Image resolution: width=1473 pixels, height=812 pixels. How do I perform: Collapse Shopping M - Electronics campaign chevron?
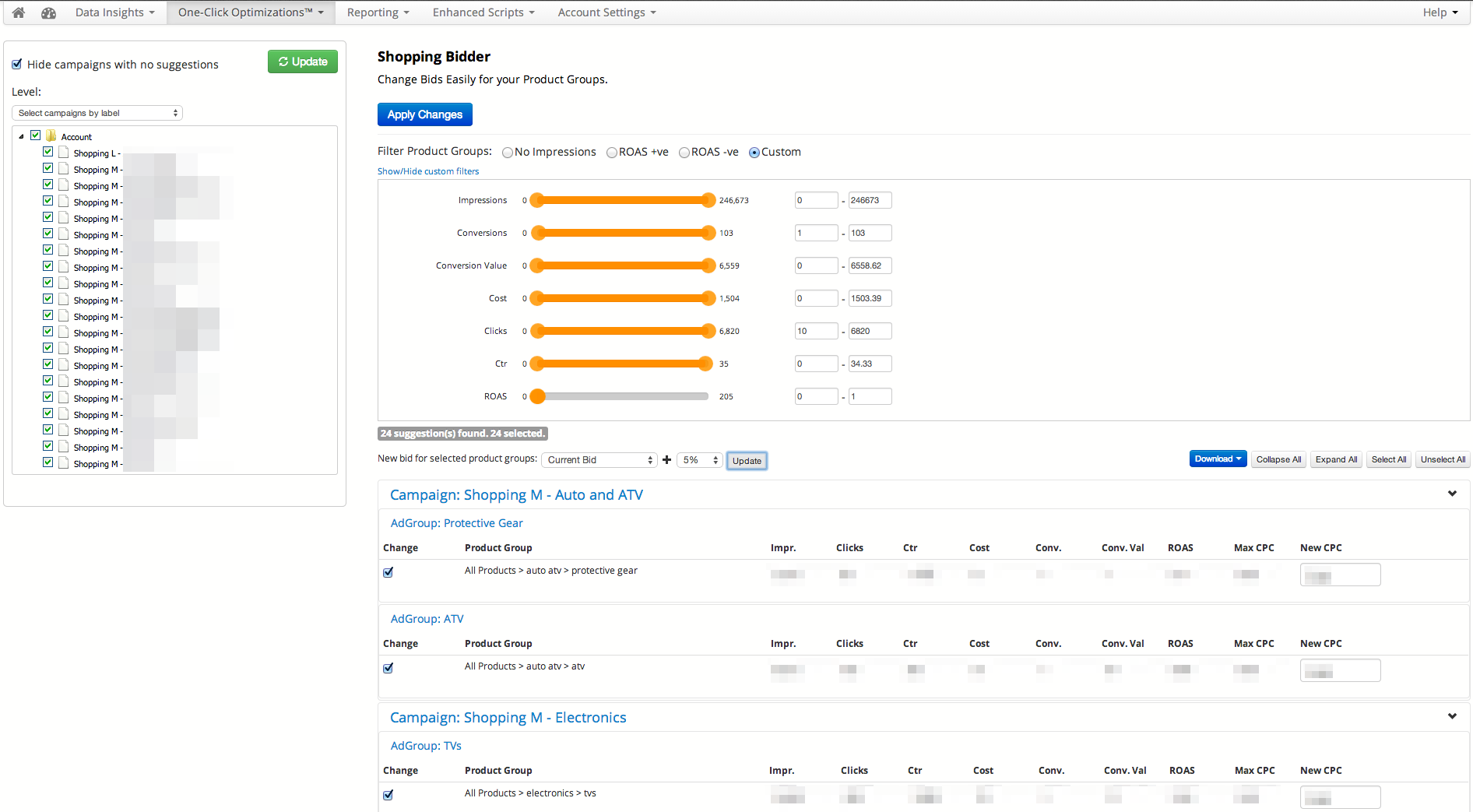(x=1452, y=716)
